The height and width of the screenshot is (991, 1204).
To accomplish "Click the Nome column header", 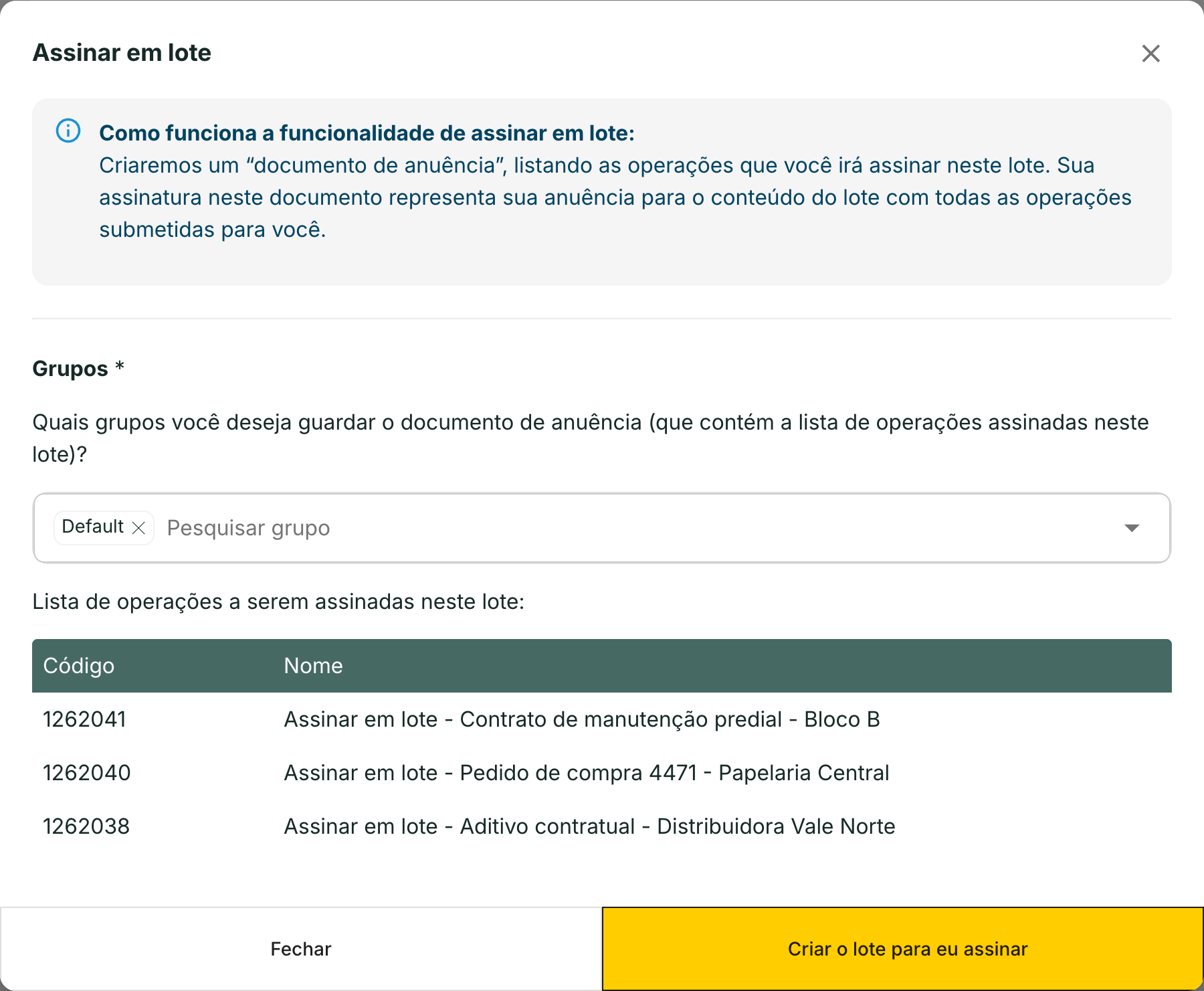I will 313,666.
